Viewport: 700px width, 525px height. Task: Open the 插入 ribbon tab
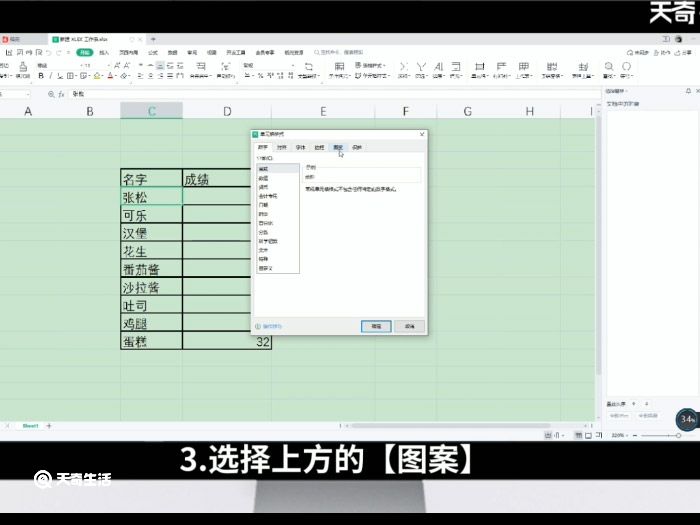click(104, 53)
